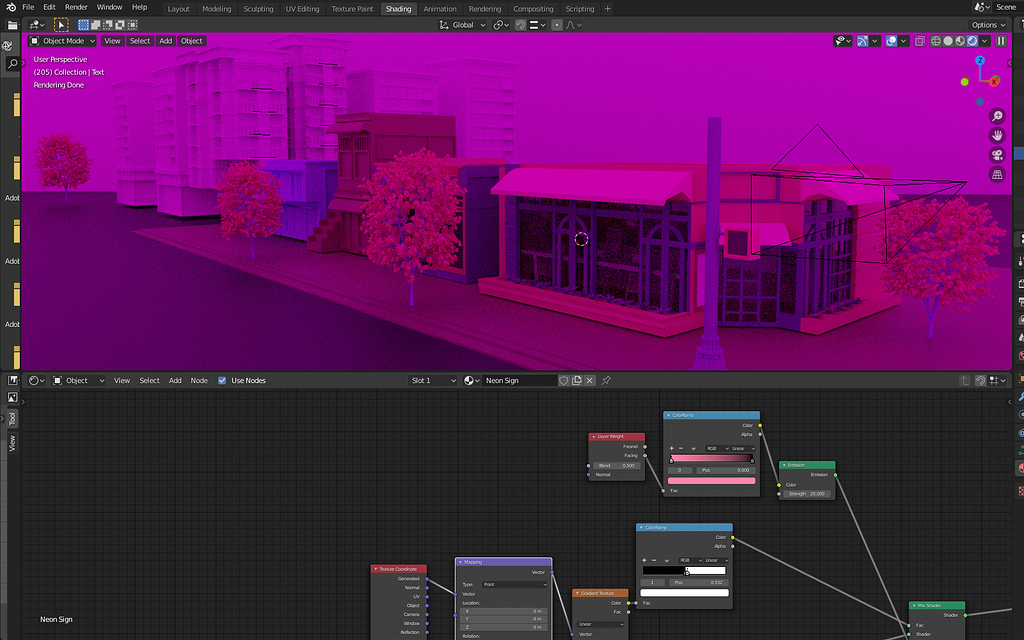Click the Zoom magnifier icon in viewport gizmos
This screenshot has height=640, width=1024.
[x=997, y=116]
